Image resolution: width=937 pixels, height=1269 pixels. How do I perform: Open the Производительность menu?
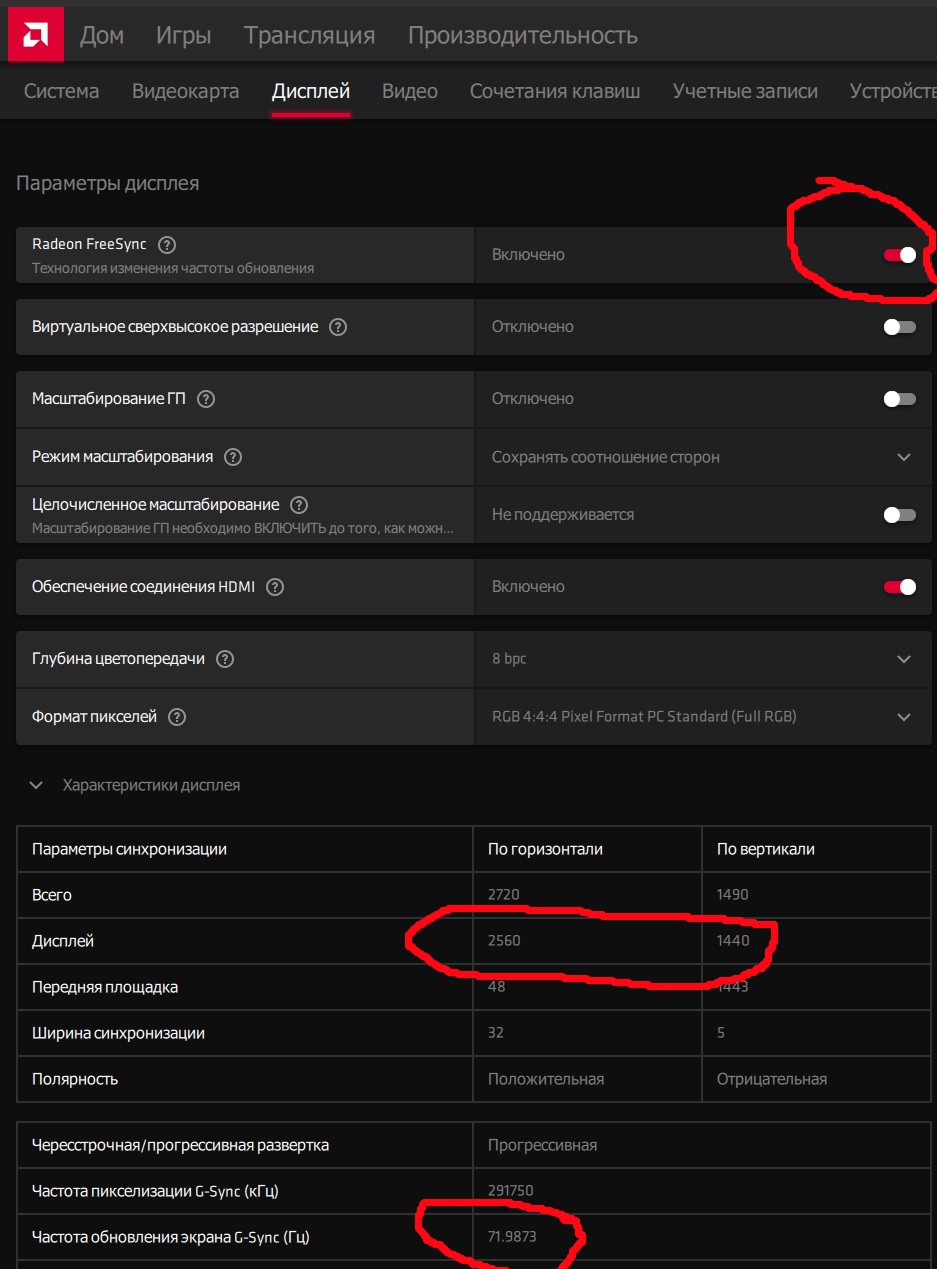(x=522, y=36)
